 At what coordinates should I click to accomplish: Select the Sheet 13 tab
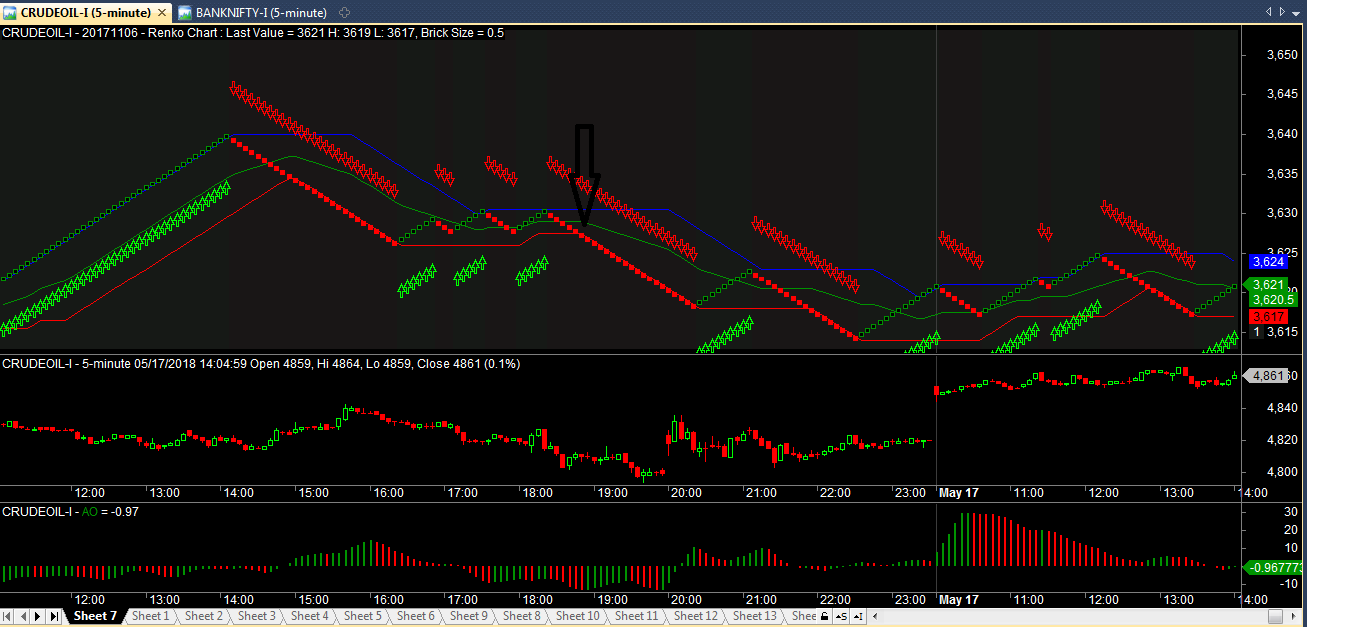pos(755,616)
